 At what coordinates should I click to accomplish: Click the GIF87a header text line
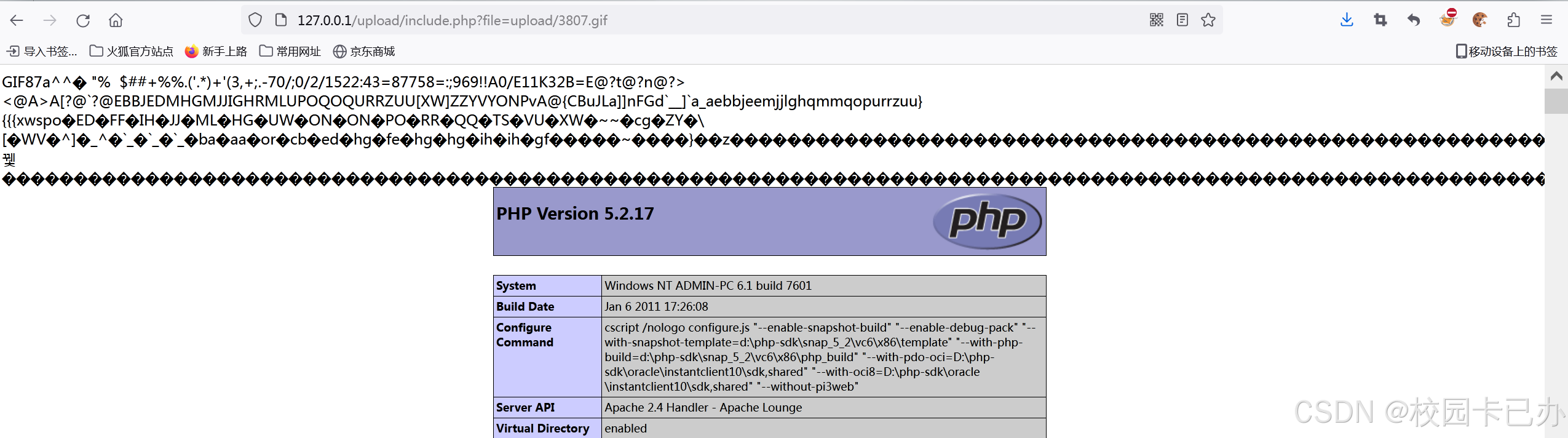343,82
